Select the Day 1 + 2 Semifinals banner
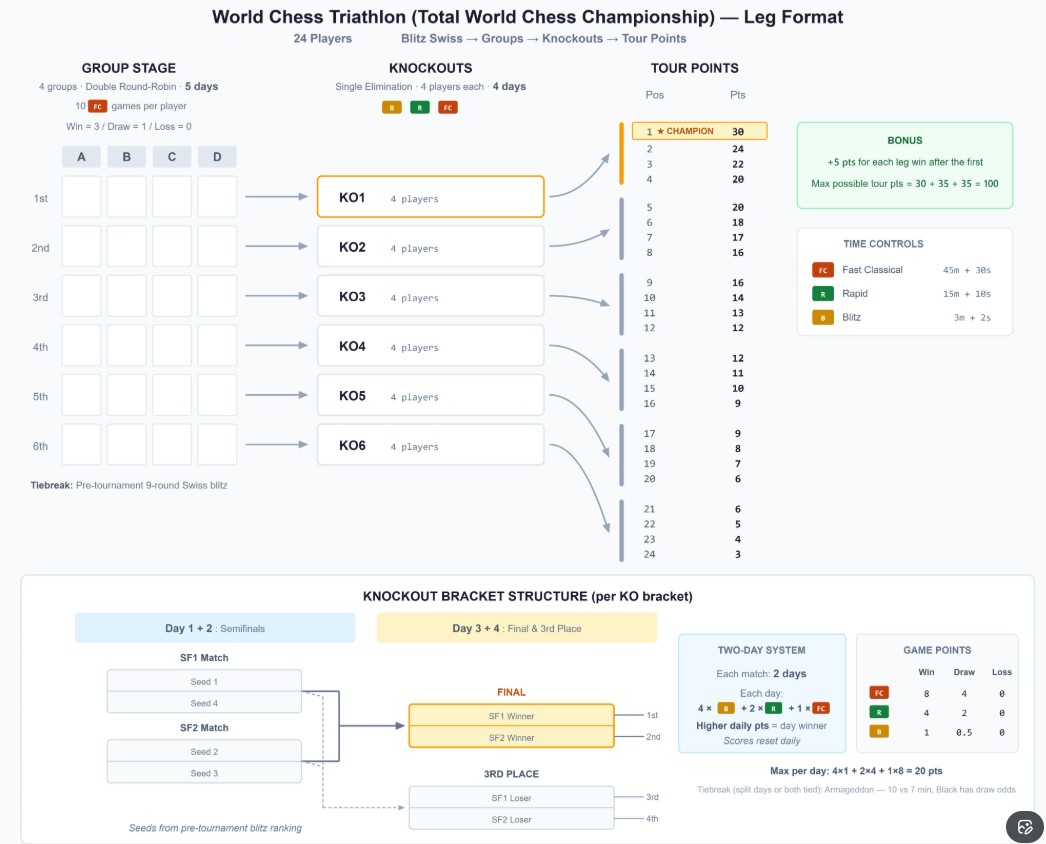The height and width of the screenshot is (844, 1046). 215,628
